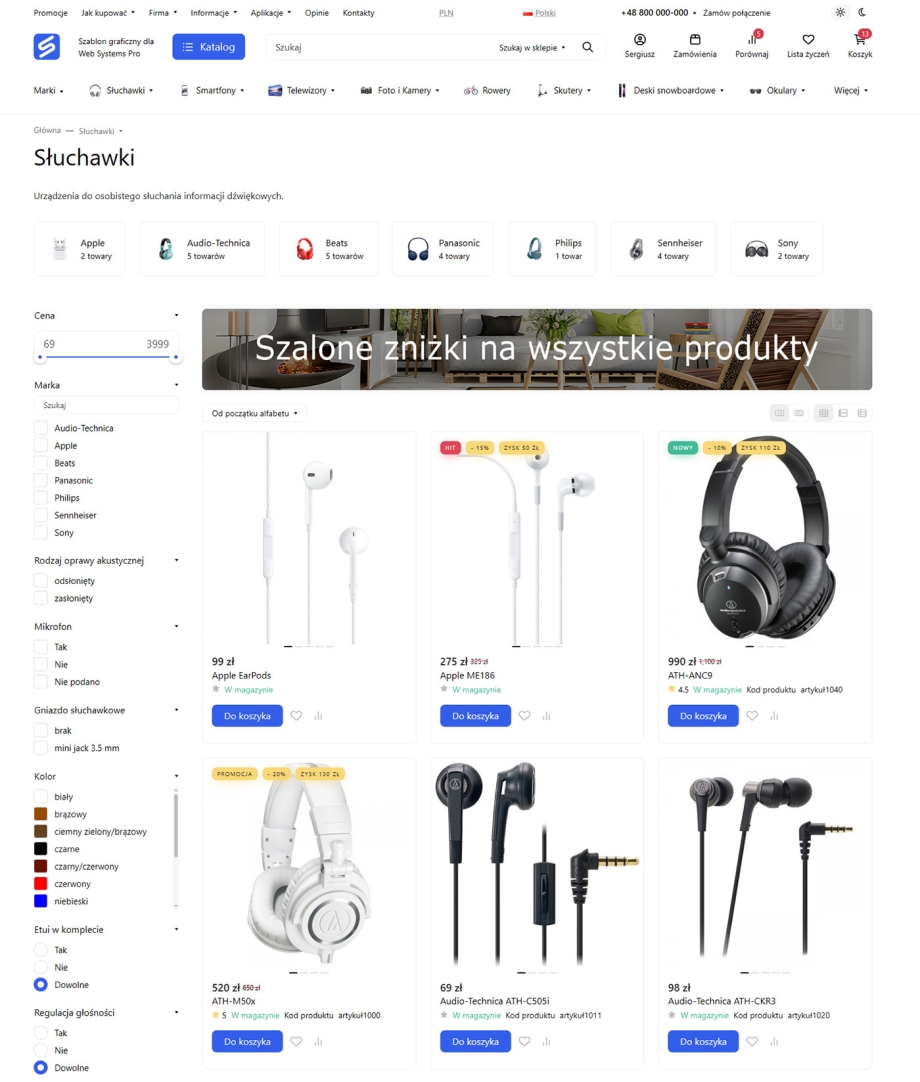Open the Szukaj w sklepie dropdown
Image resolution: width=920 pixels, height=1082 pixels.
tap(531, 48)
